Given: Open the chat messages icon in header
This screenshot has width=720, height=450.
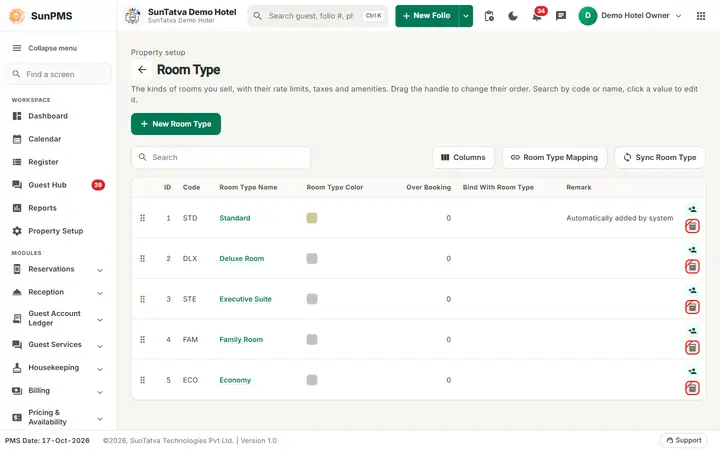Looking at the screenshot, I should click(x=561, y=16).
